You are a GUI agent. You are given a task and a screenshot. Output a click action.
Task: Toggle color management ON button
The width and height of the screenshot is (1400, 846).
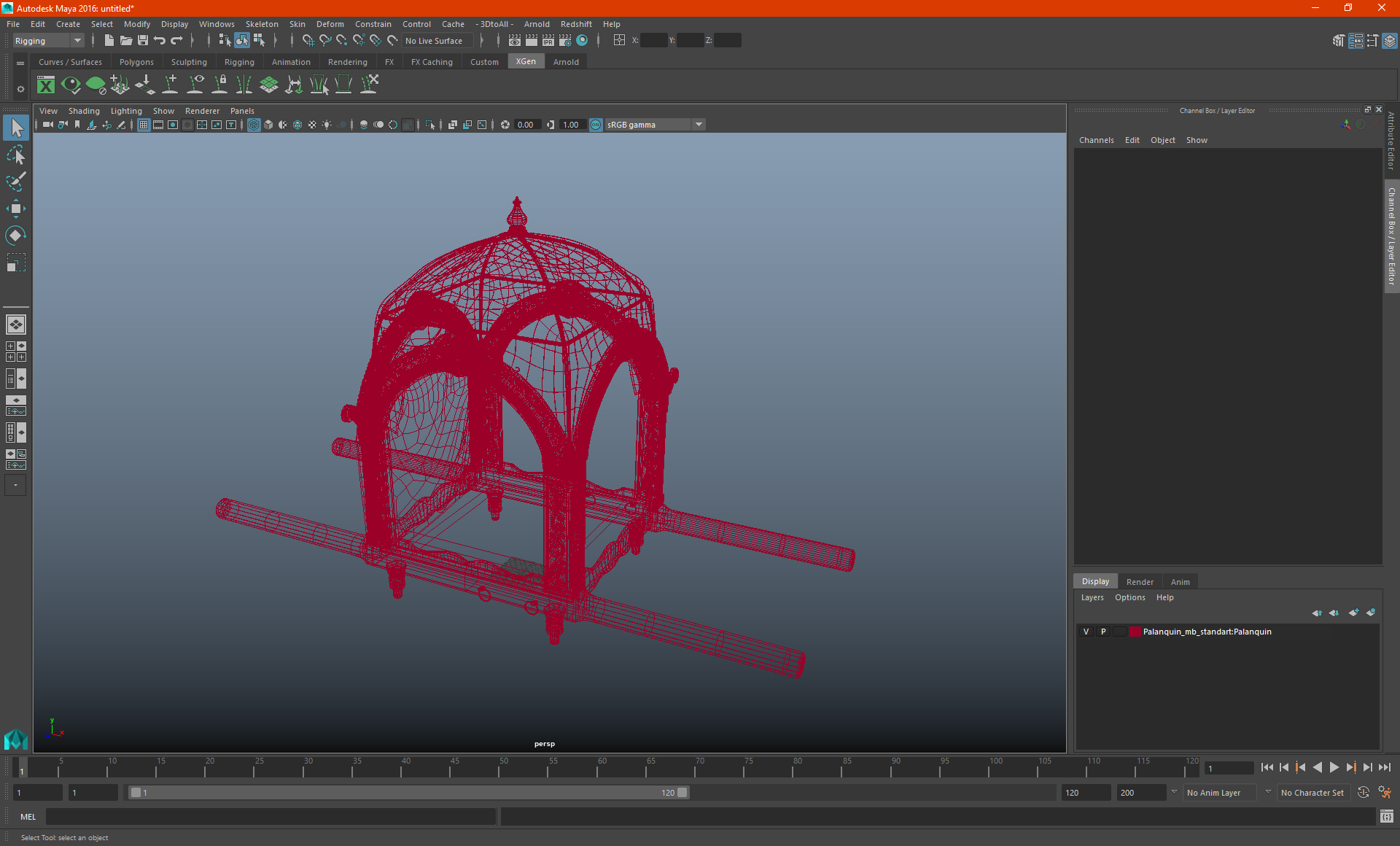point(596,125)
